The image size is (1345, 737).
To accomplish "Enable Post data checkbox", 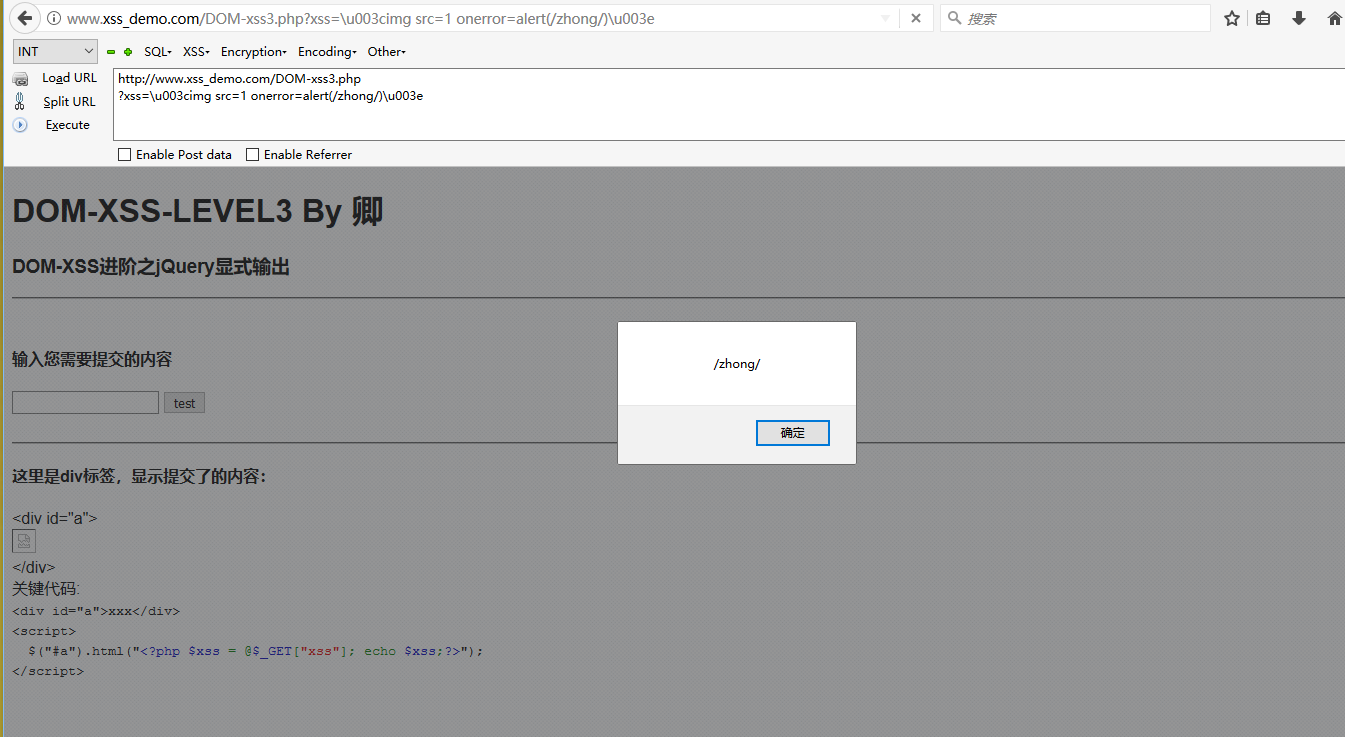I will pyautogui.click(x=124, y=155).
